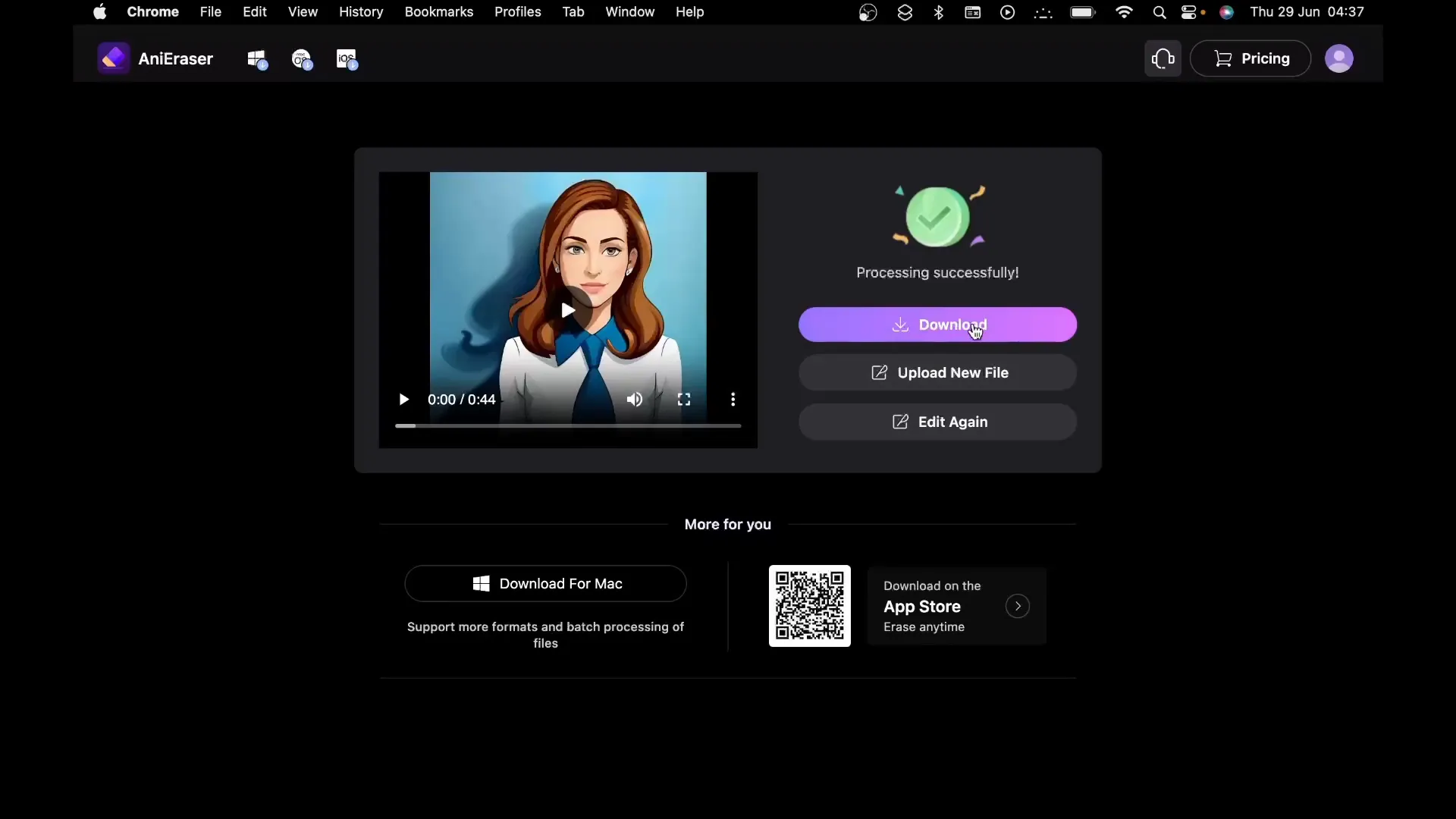The height and width of the screenshot is (819, 1456).
Task: Open the iOS download icon in header
Action: click(x=347, y=59)
